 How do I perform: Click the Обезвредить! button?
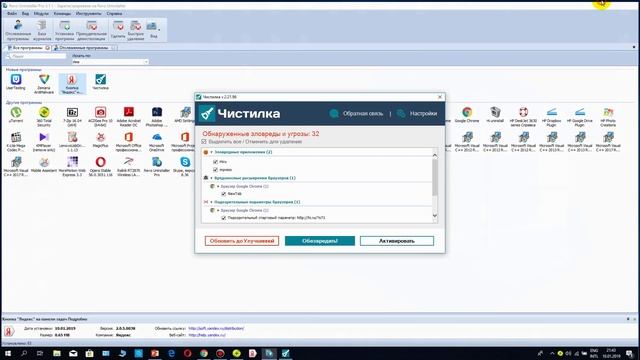320,241
